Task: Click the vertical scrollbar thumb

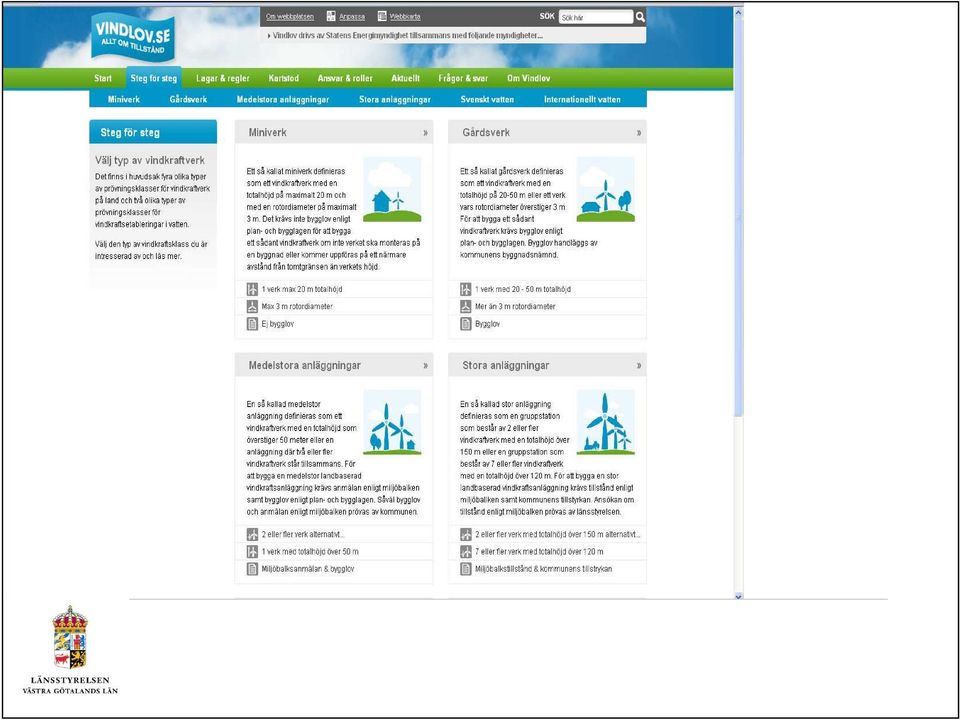Action: [x=738, y=217]
